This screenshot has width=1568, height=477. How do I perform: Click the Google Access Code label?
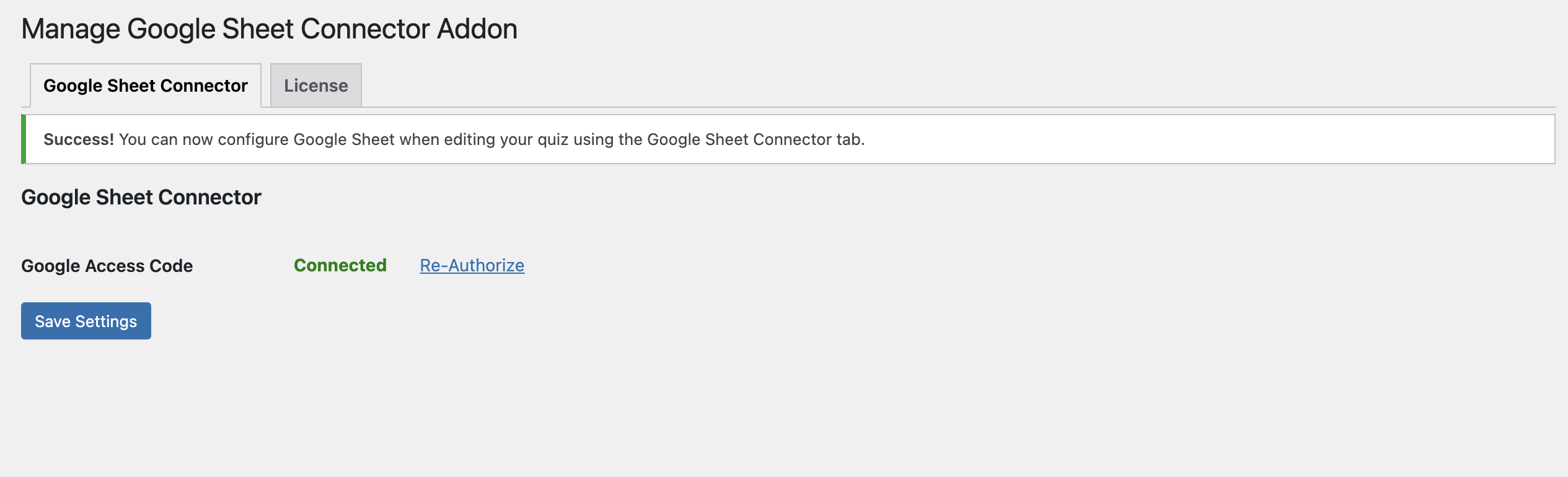pos(107,266)
